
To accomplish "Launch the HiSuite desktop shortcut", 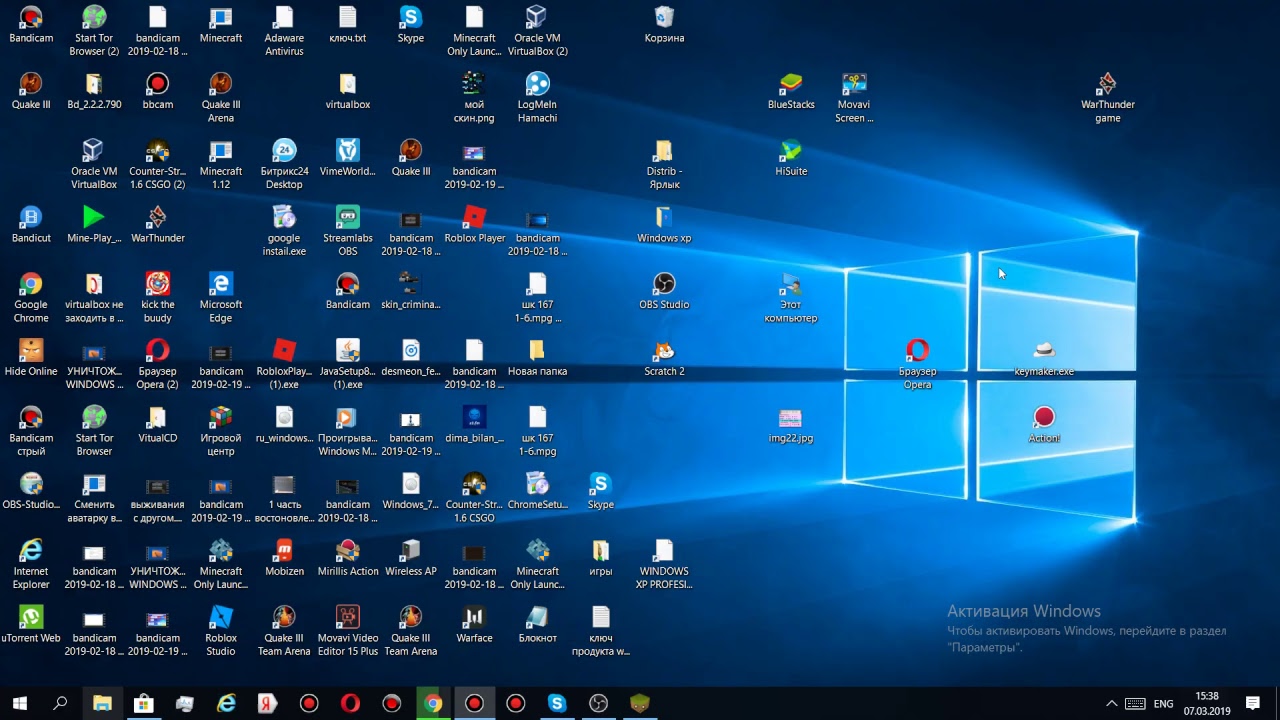I will [791, 158].
